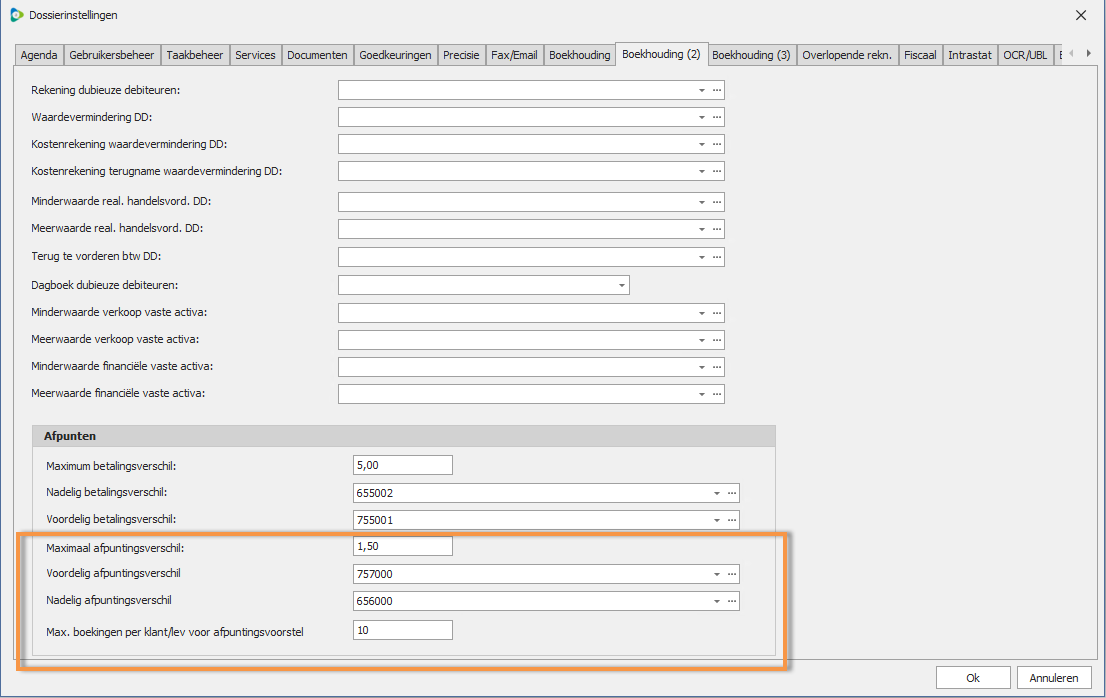The width and height of the screenshot is (1106, 698).
Task: Expand Voordelig betalingsverschil dropdown arrow
Action: [x=717, y=520]
